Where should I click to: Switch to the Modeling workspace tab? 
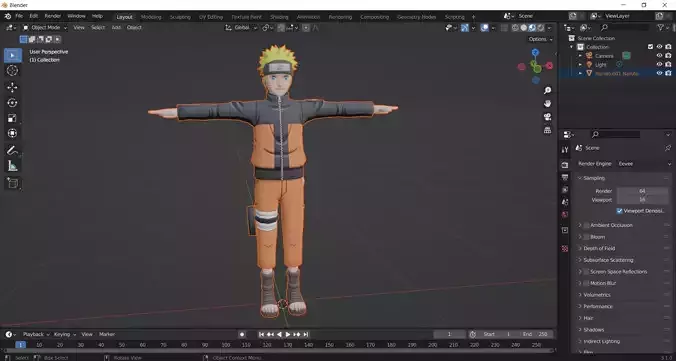point(151,17)
